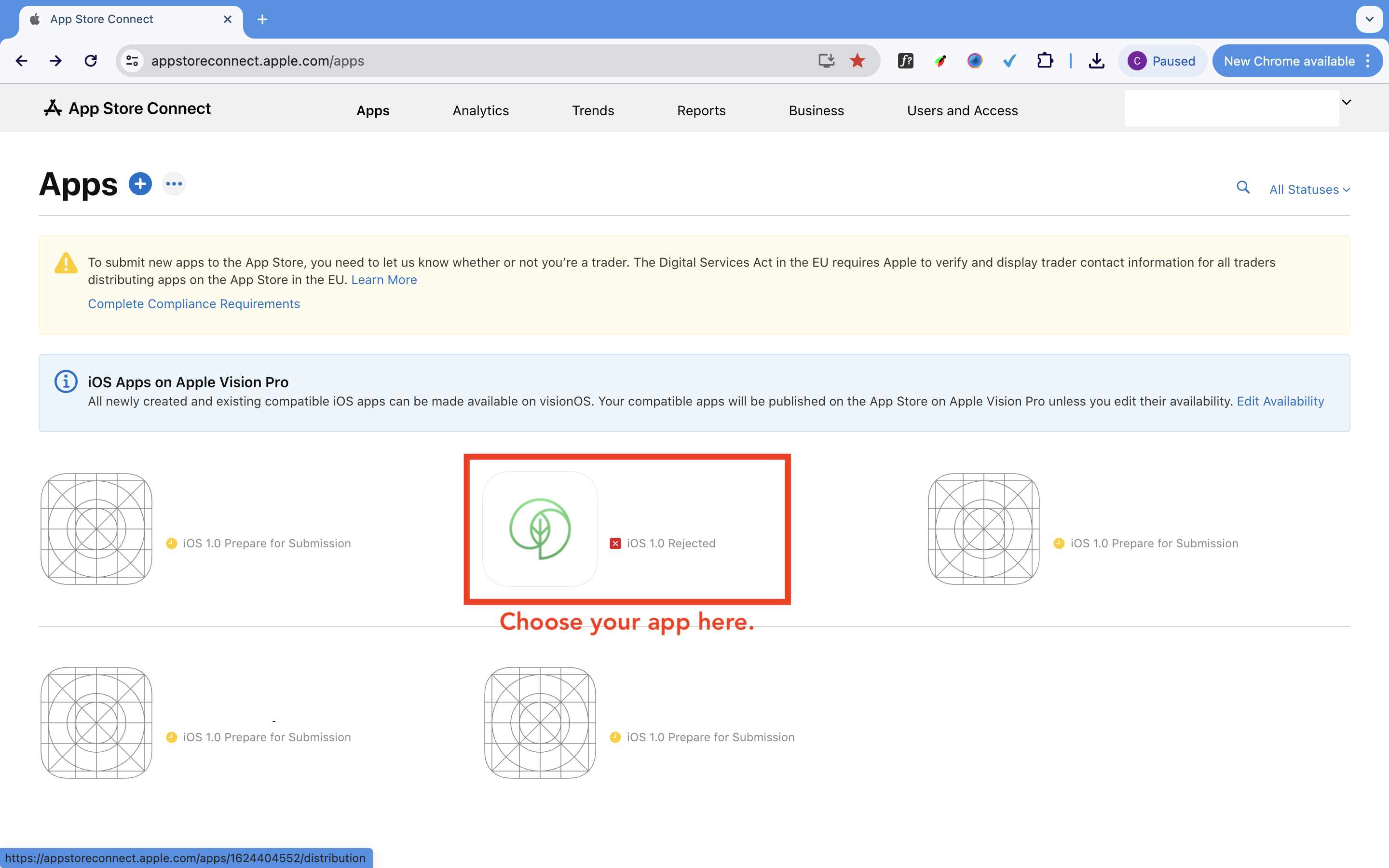Click the yellow warning triangle icon
Screen dimensions: 1389x868
tap(66, 263)
